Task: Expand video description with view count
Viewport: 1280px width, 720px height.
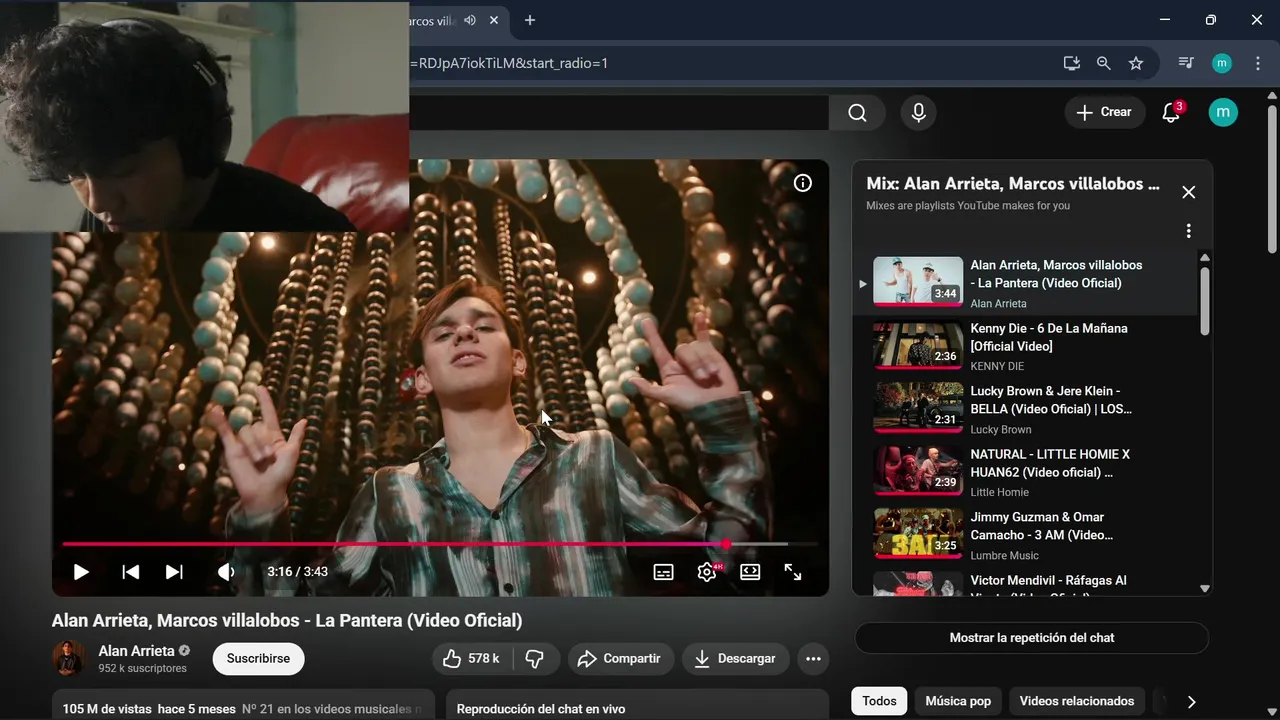Action: (243, 705)
